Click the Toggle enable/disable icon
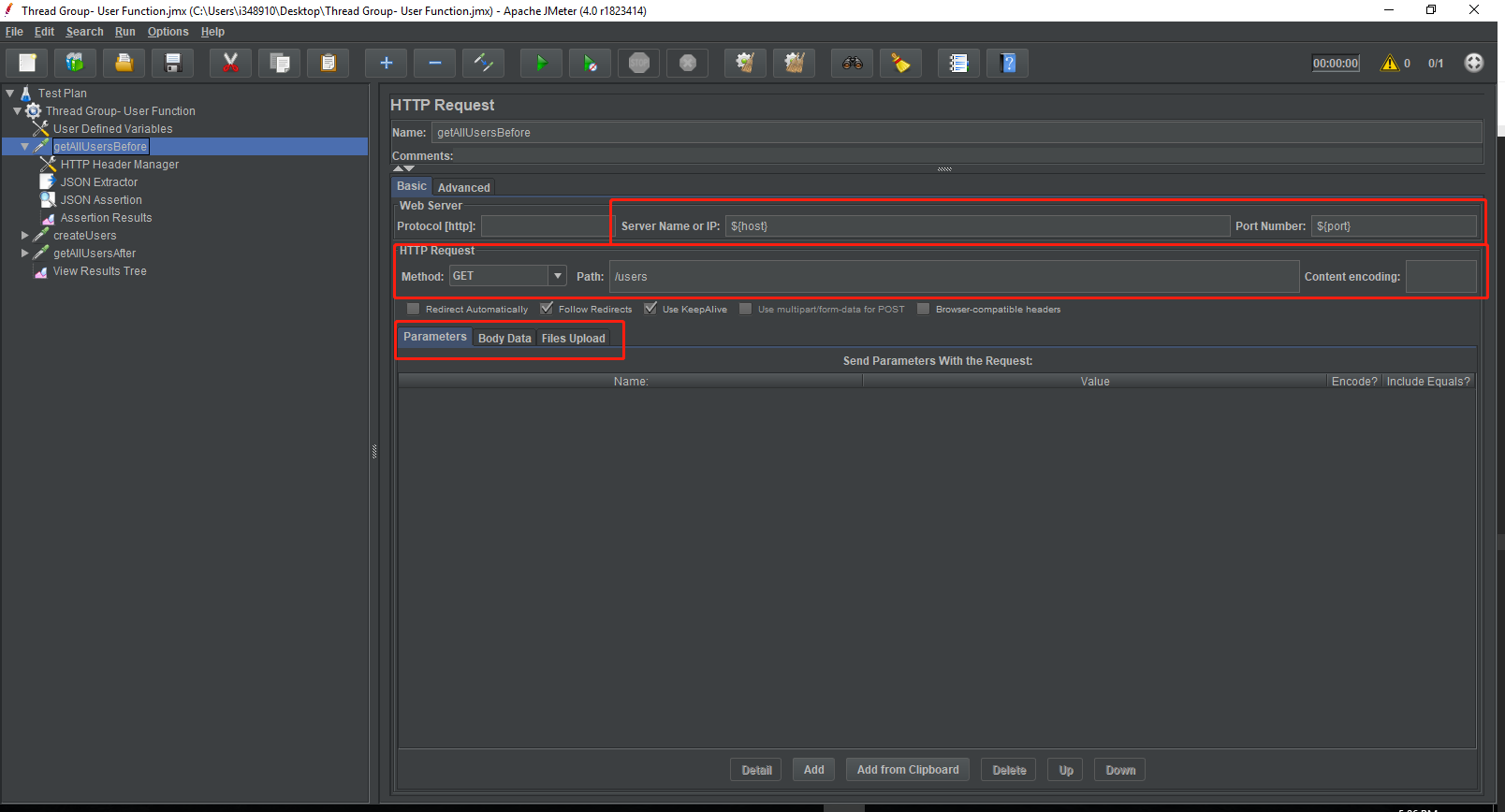This screenshot has width=1505, height=812. (x=483, y=63)
